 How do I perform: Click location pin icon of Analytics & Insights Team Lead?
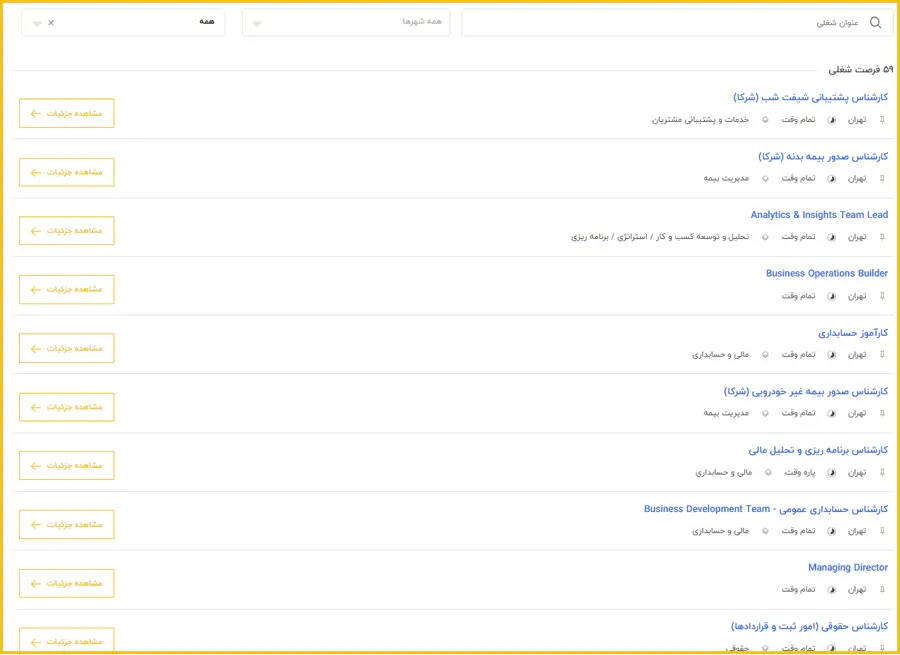tap(882, 237)
